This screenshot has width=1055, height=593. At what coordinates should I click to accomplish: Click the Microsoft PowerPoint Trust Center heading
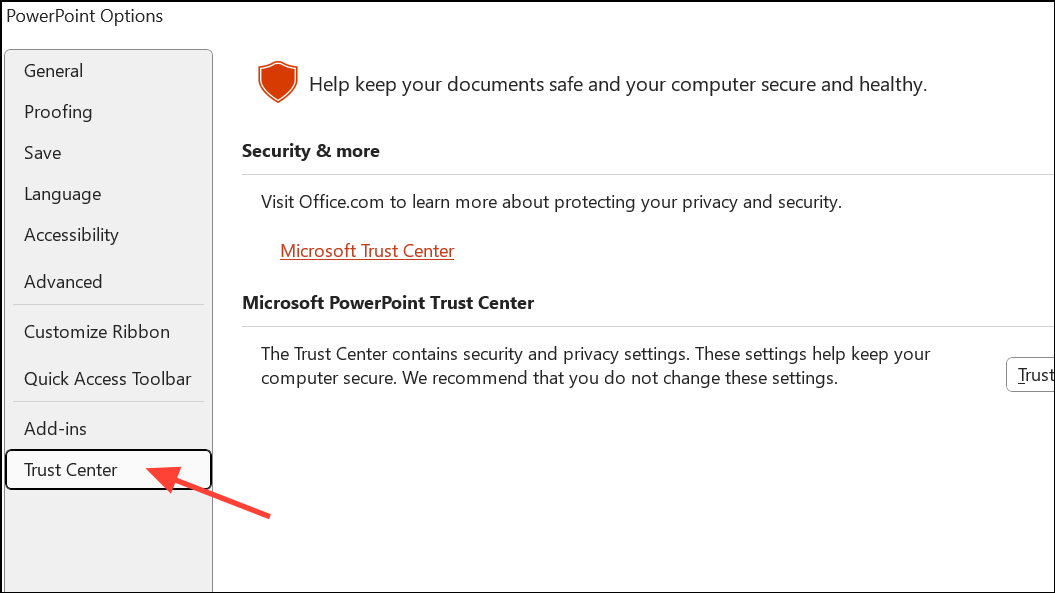point(388,303)
